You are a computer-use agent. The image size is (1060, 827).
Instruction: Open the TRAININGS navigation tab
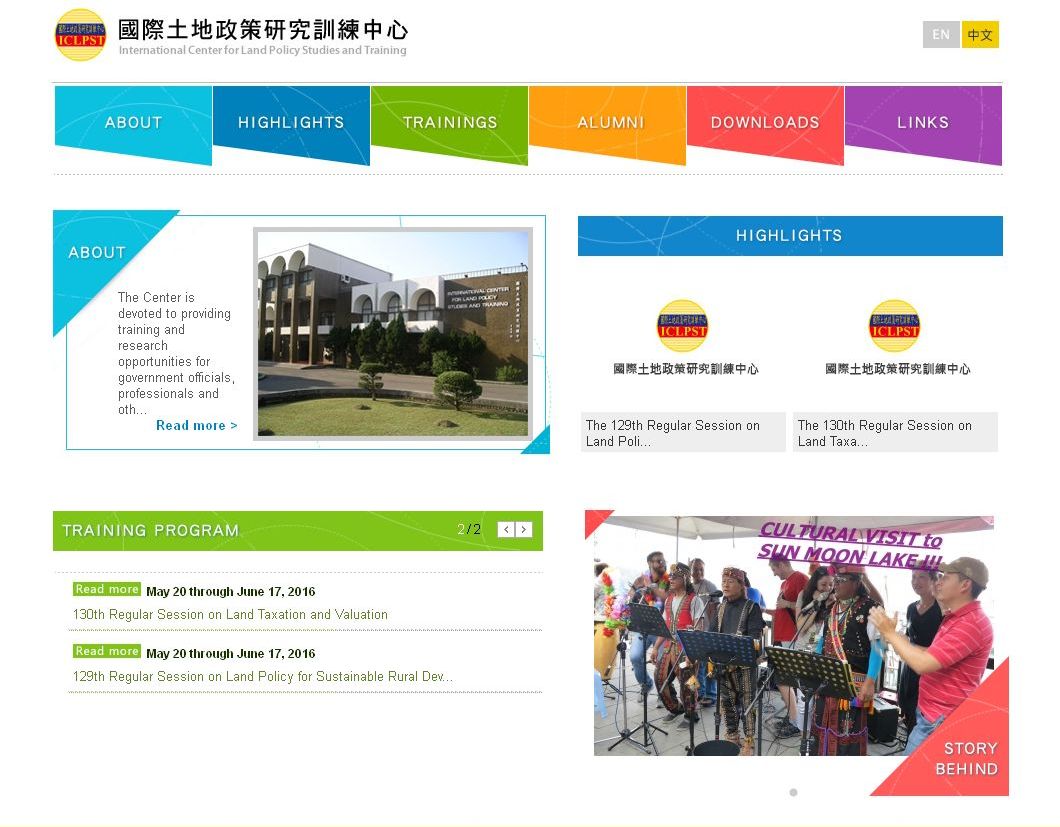pyautogui.click(x=449, y=123)
